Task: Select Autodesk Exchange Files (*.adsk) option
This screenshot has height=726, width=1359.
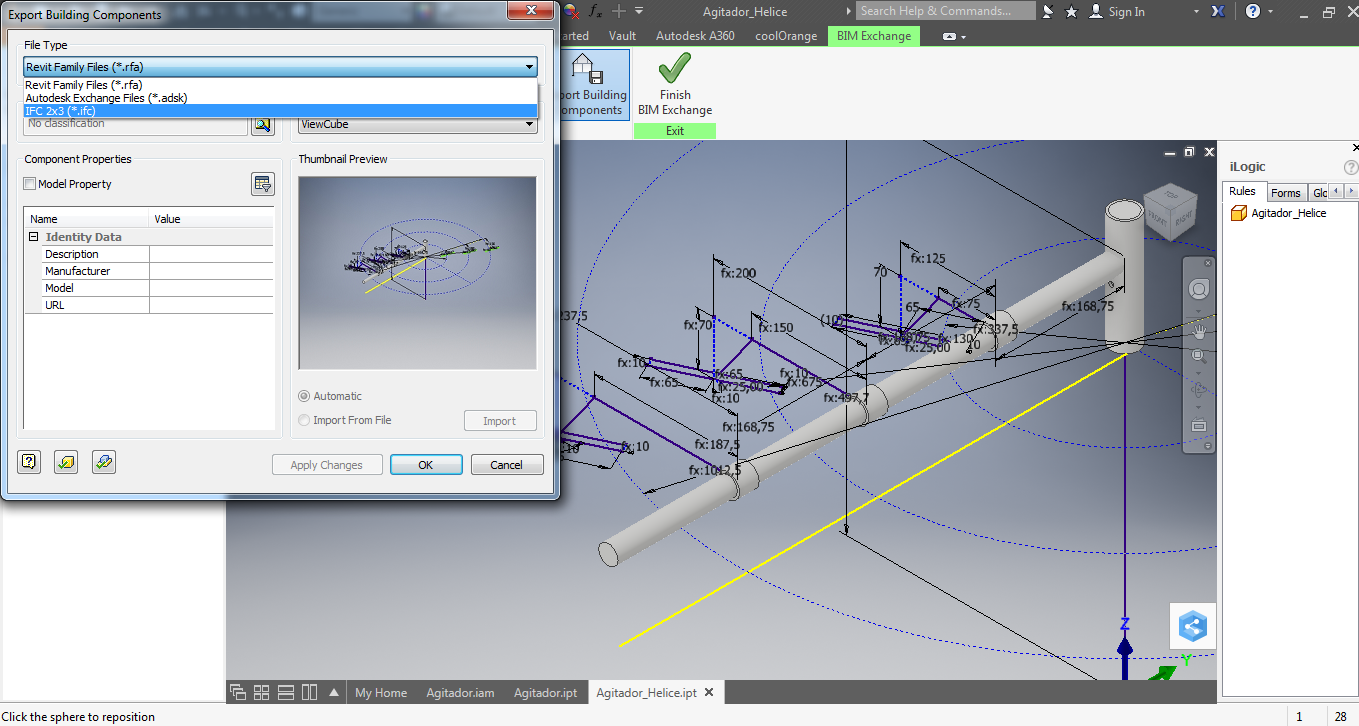Action: [280, 98]
